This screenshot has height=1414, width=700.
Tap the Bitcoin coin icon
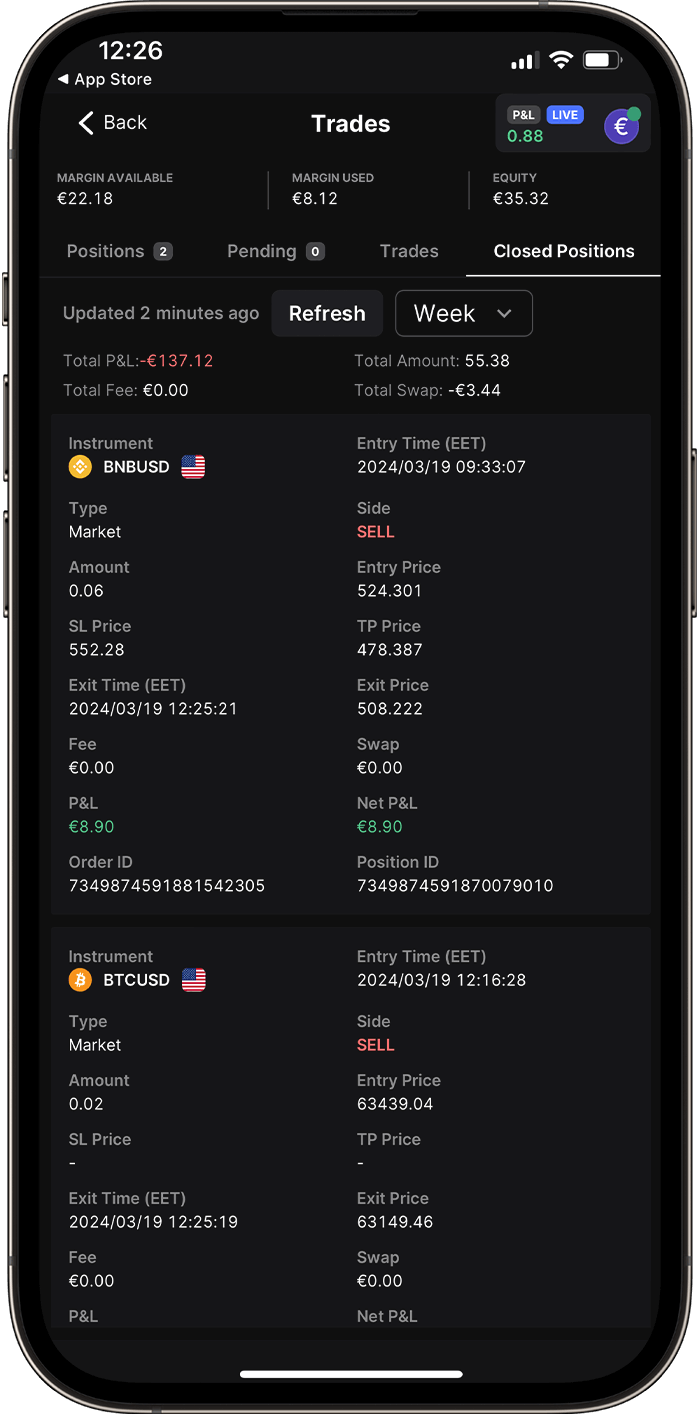click(x=80, y=980)
